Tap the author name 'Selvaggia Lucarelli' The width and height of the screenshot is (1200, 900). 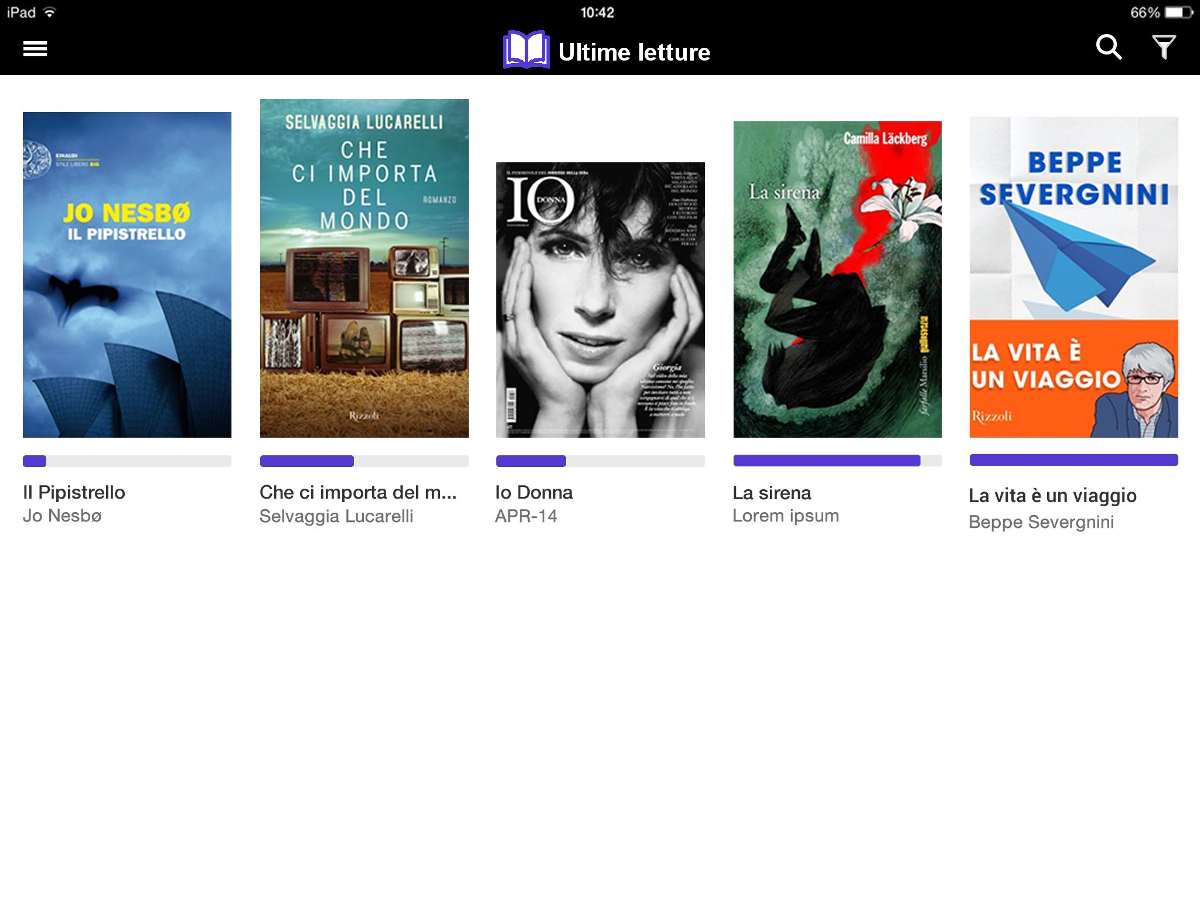[x=336, y=516]
